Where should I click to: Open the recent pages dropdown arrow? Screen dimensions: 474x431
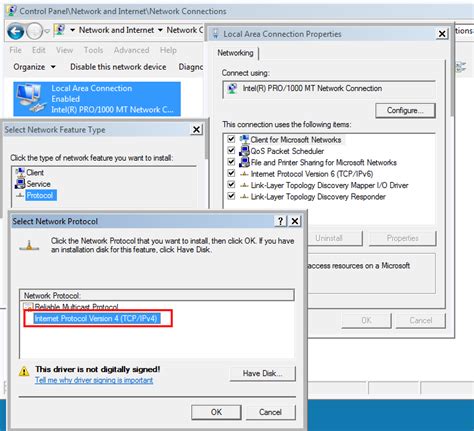(x=47, y=31)
